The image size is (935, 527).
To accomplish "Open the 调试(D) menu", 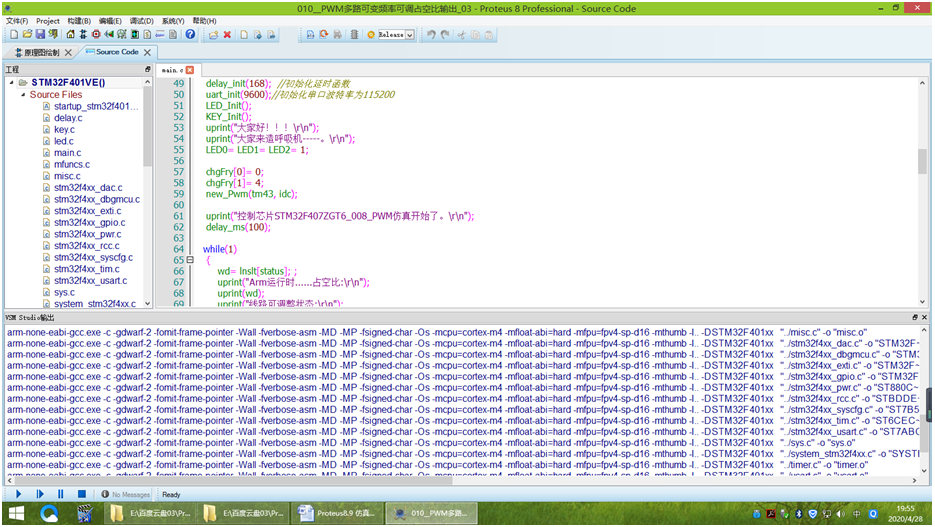I will [141, 21].
